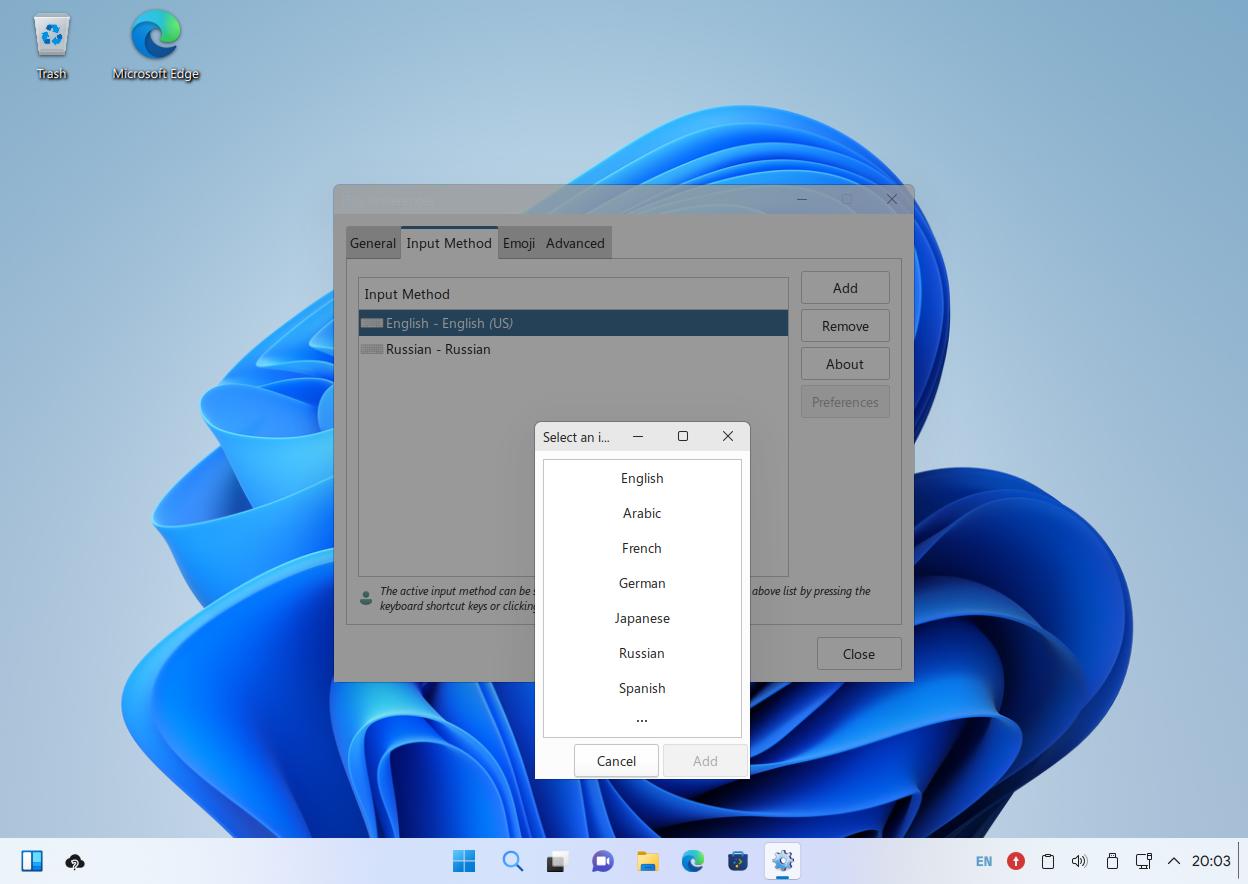Select French in the language list

coord(642,548)
